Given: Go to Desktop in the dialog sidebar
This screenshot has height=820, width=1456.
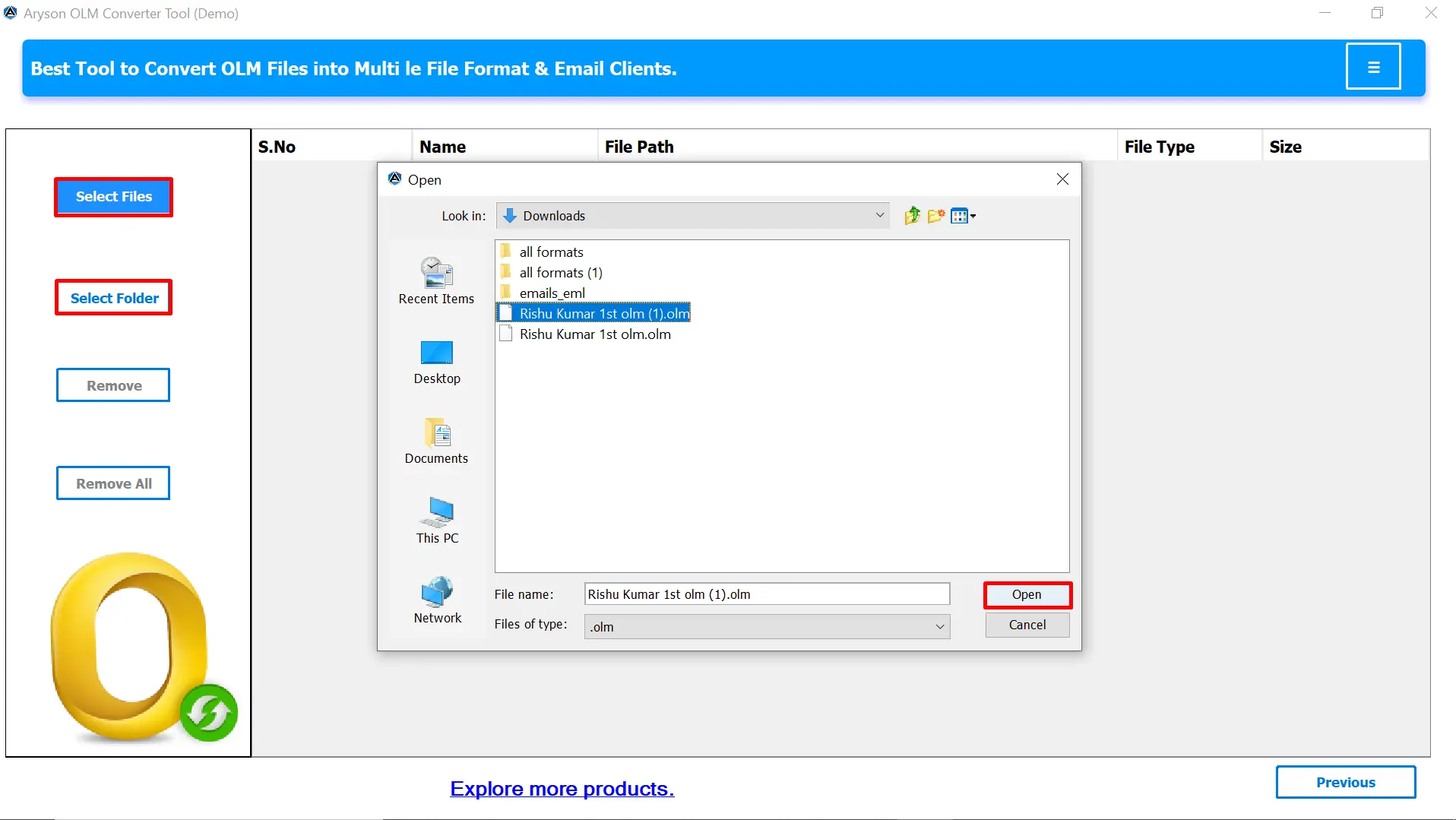Looking at the screenshot, I should 436,363.
